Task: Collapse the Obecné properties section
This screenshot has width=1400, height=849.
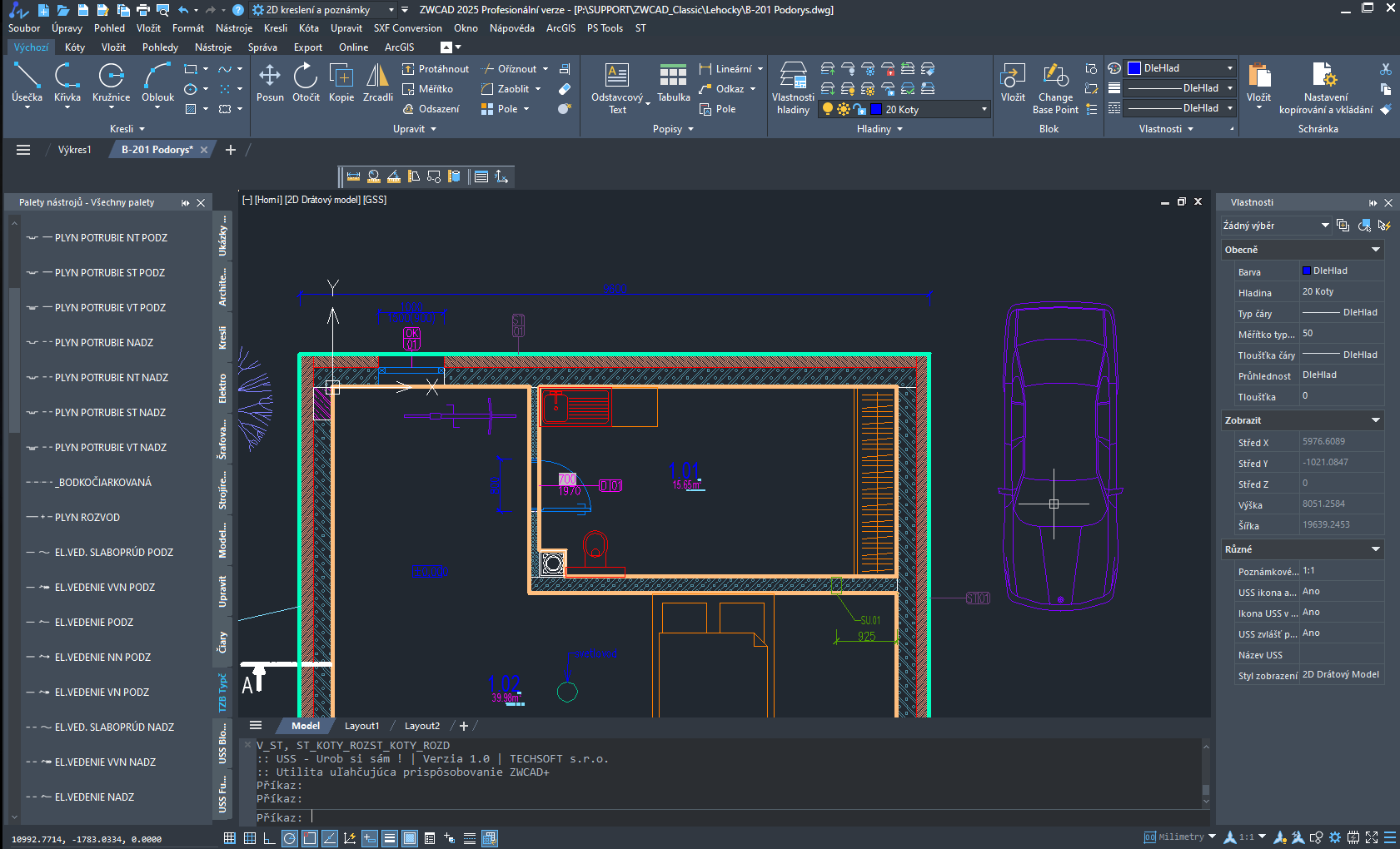Action: click(1375, 250)
